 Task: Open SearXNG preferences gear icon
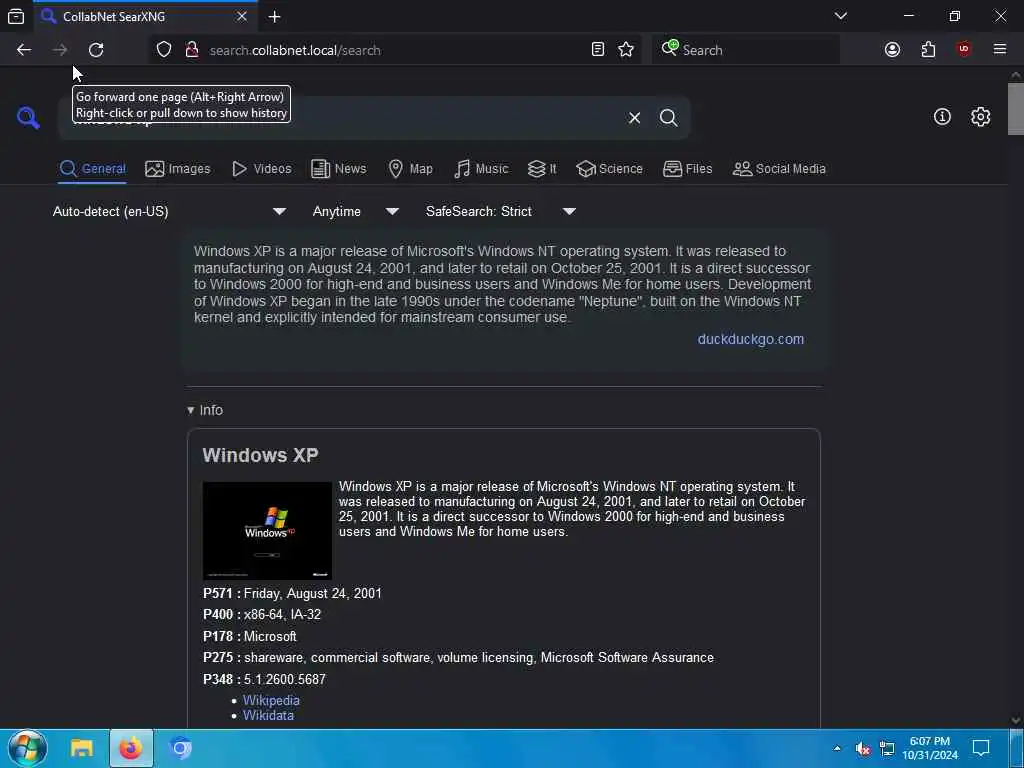point(980,117)
